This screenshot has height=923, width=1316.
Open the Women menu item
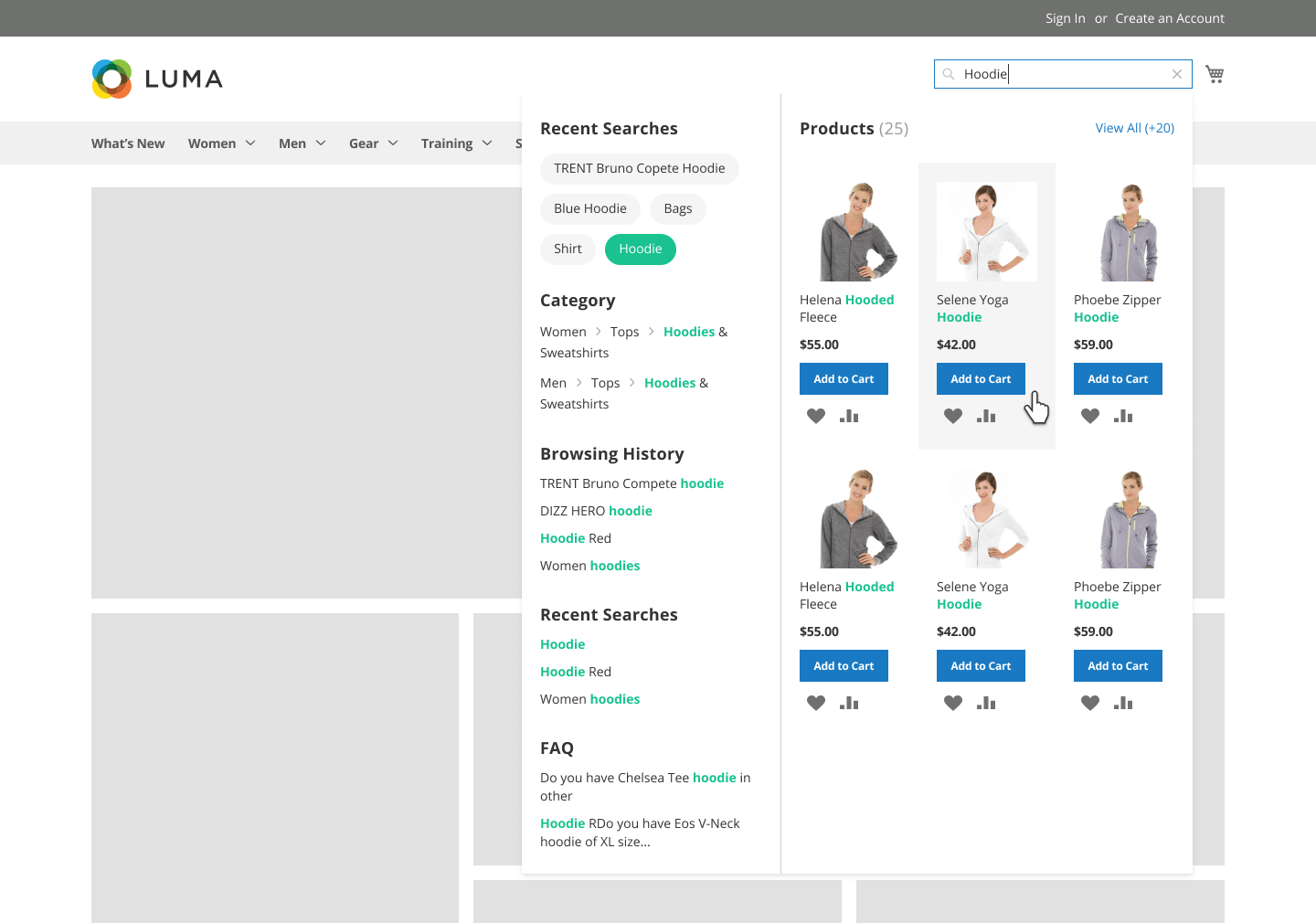[x=212, y=143]
